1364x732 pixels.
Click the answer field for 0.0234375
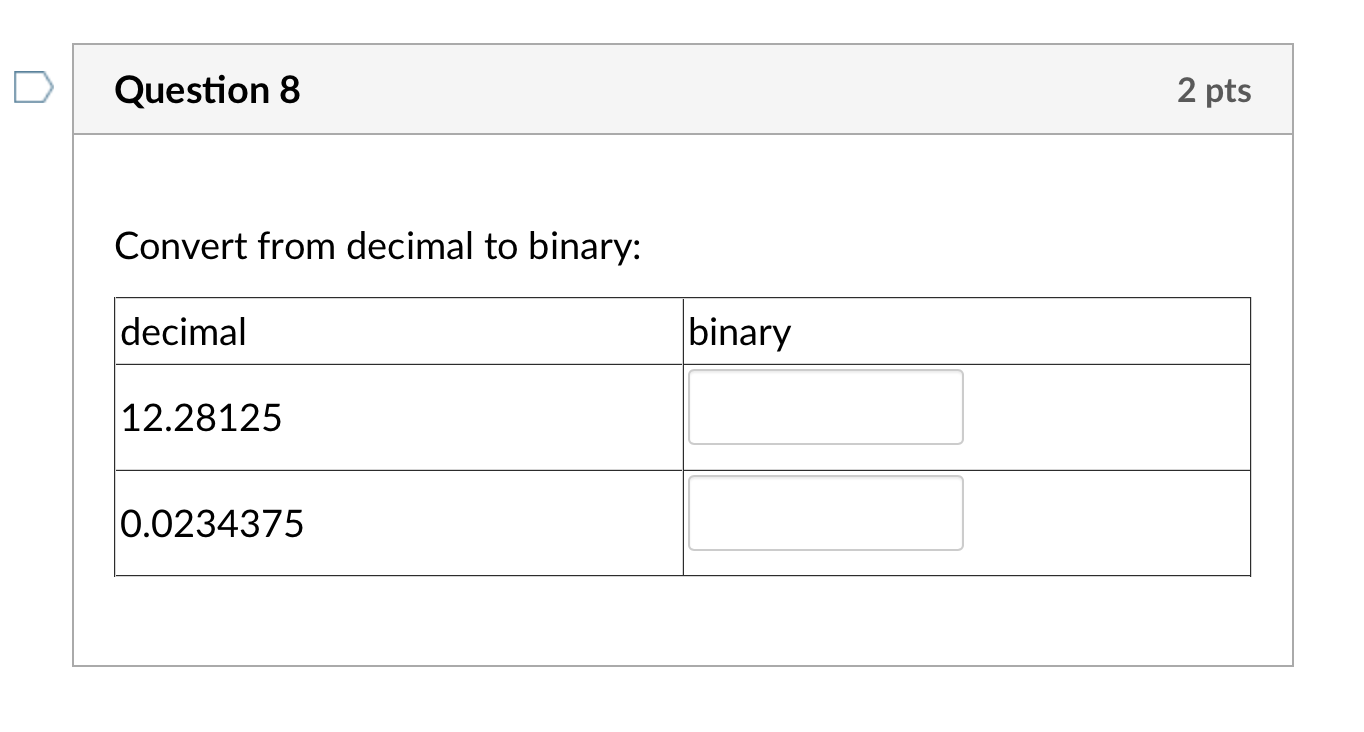coord(825,512)
